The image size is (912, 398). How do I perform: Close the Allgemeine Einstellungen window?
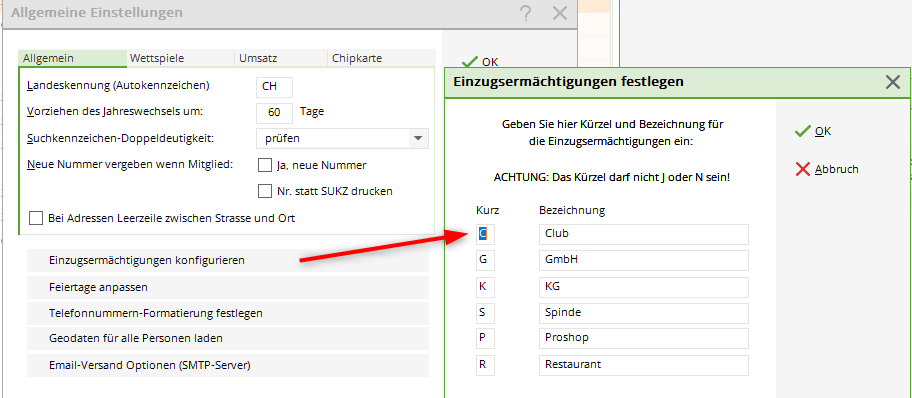click(560, 13)
